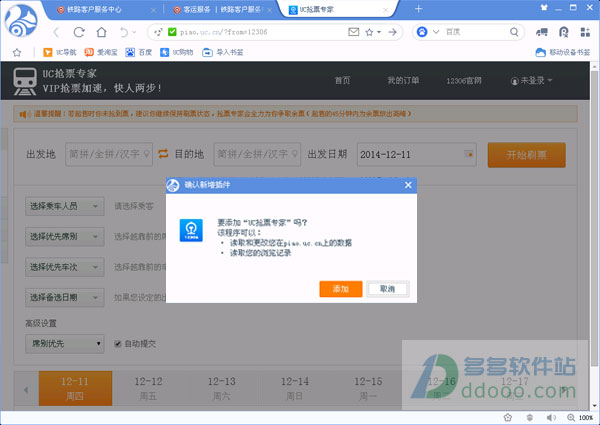Open the UC购物 bookmark
The image size is (600, 425).
(x=177, y=52)
